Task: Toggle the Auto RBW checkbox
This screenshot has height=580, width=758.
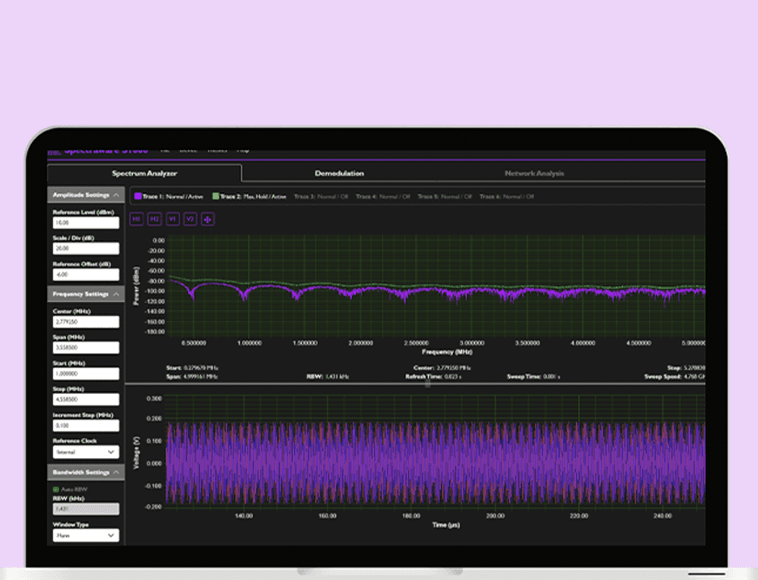Action: [56, 489]
